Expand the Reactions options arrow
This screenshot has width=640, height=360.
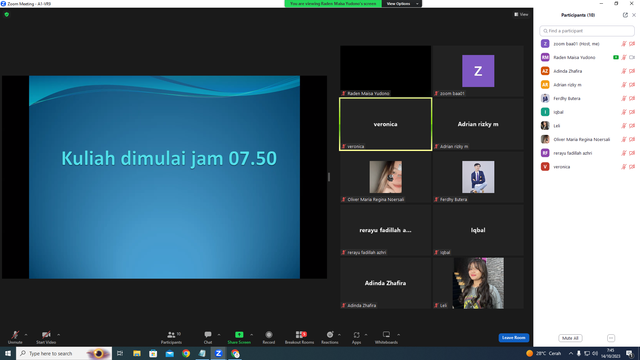pos(340,335)
